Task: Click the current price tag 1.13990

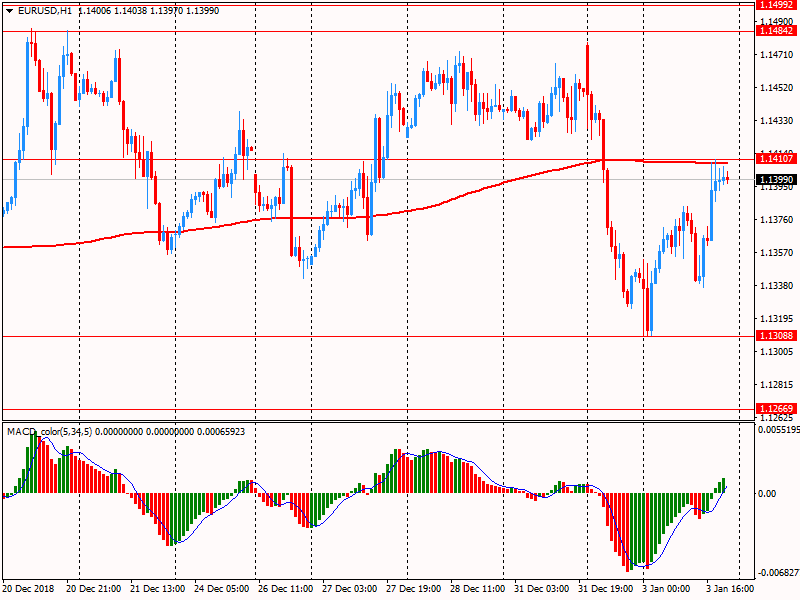Action: tap(776, 178)
